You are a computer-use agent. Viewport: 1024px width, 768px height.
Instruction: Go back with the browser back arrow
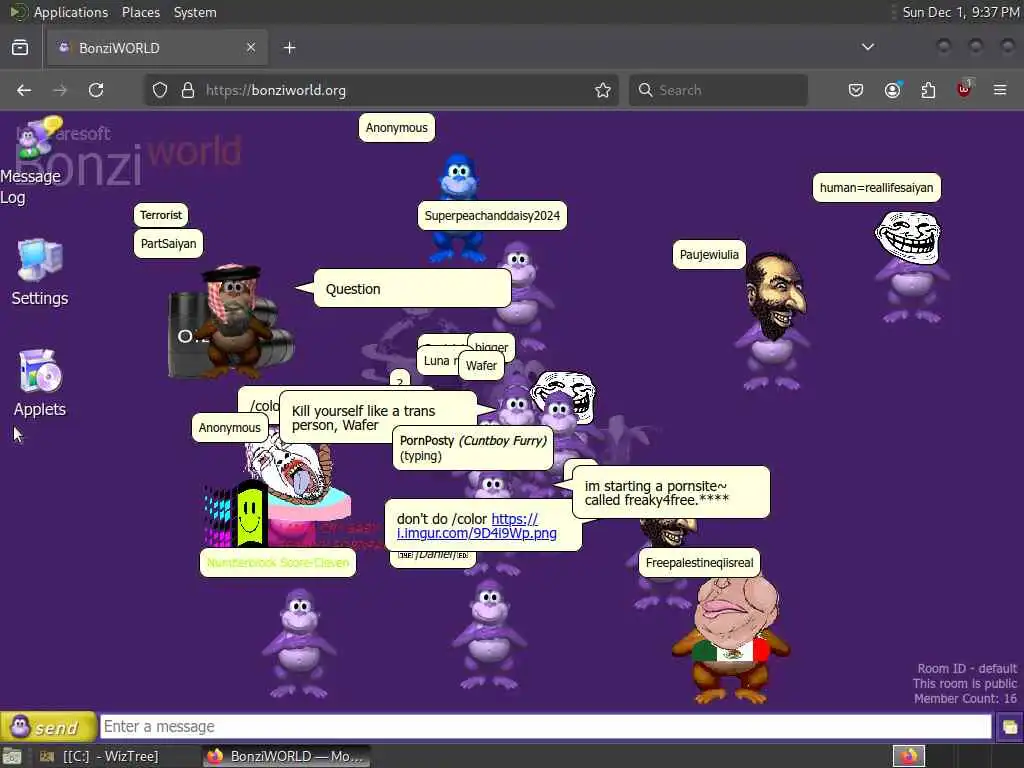coord(24,90)
